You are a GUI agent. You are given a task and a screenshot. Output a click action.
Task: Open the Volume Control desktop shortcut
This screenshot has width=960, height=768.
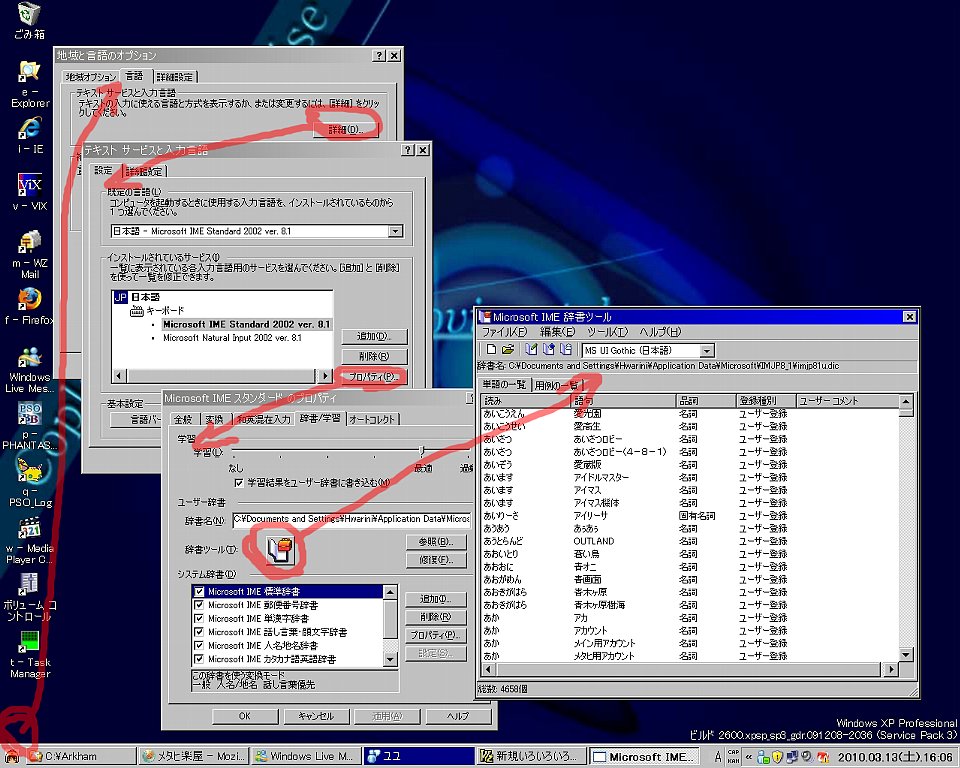click(29, 598)
